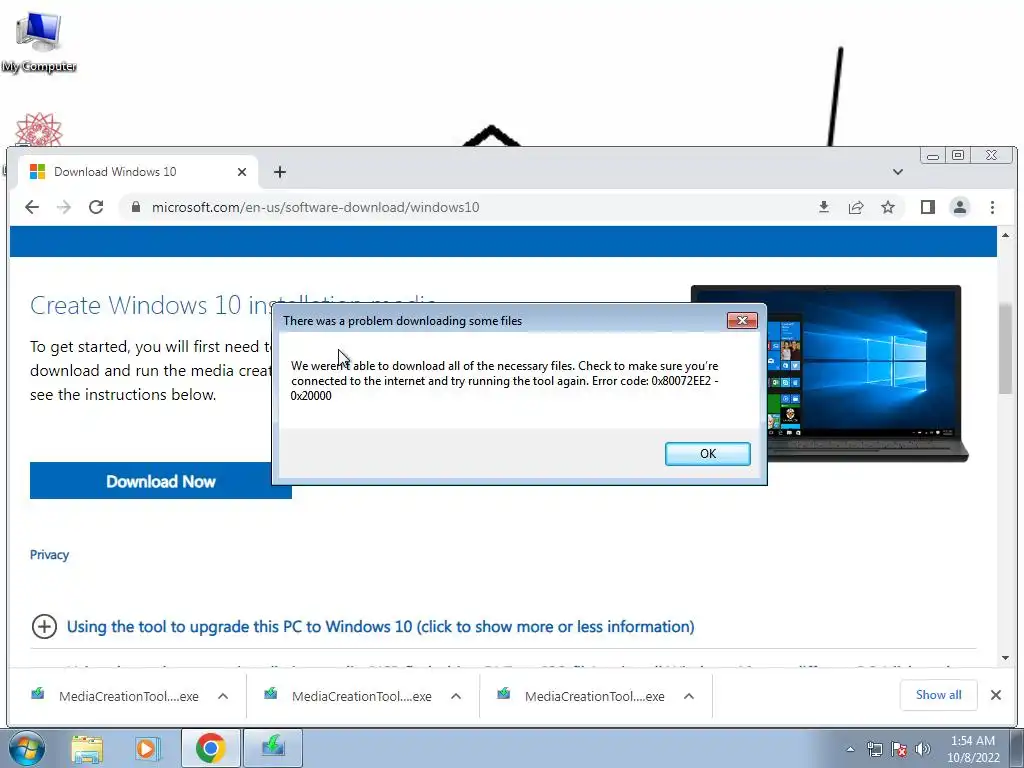This screenshot has height=768, width=1024.
Task: Open the network tray icon
Action: pyautogui.click(x=874, y=750)
